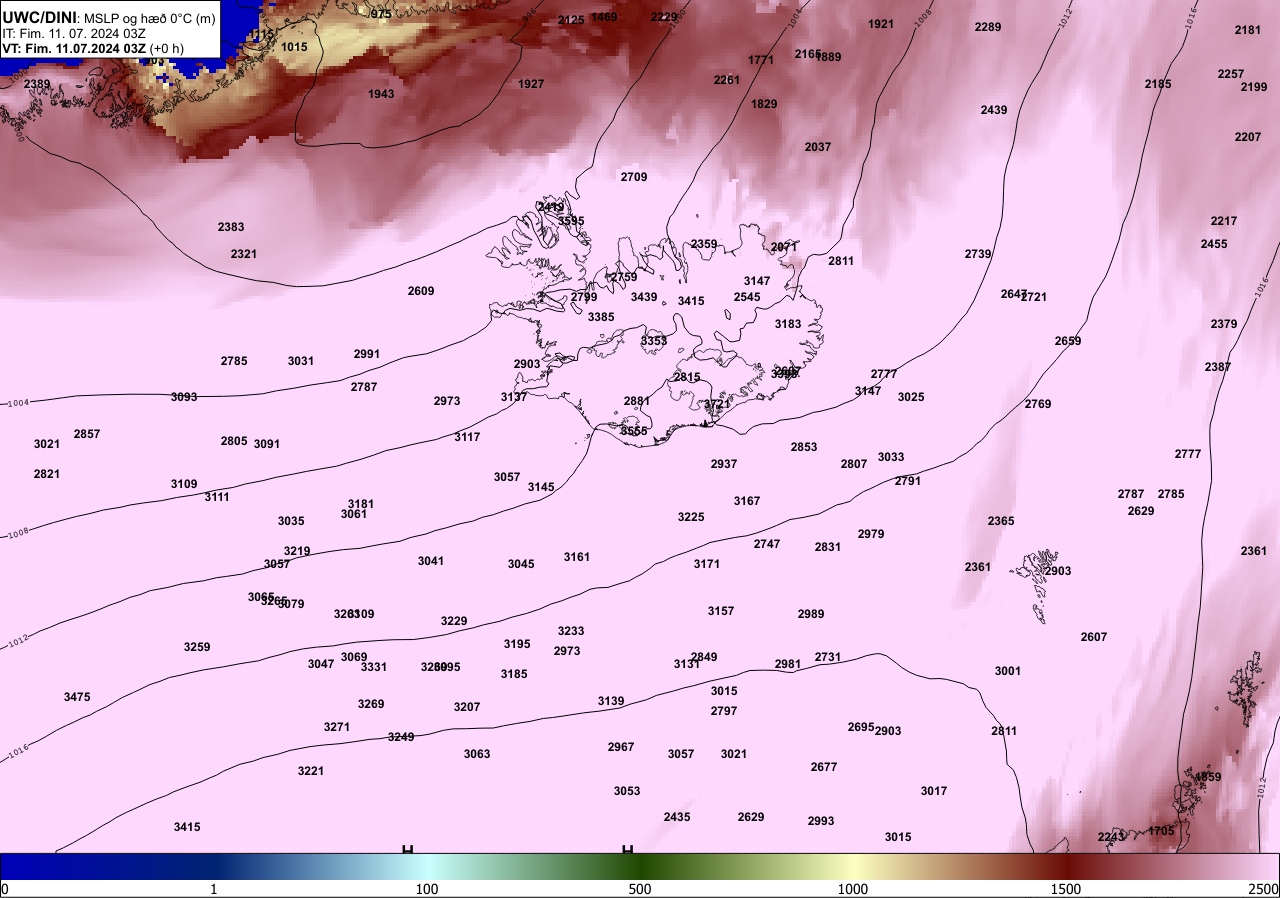The width and height of the screenshot is (1280, 898).
Task: Click the height value 2439
Action: [x=994, y=110]
